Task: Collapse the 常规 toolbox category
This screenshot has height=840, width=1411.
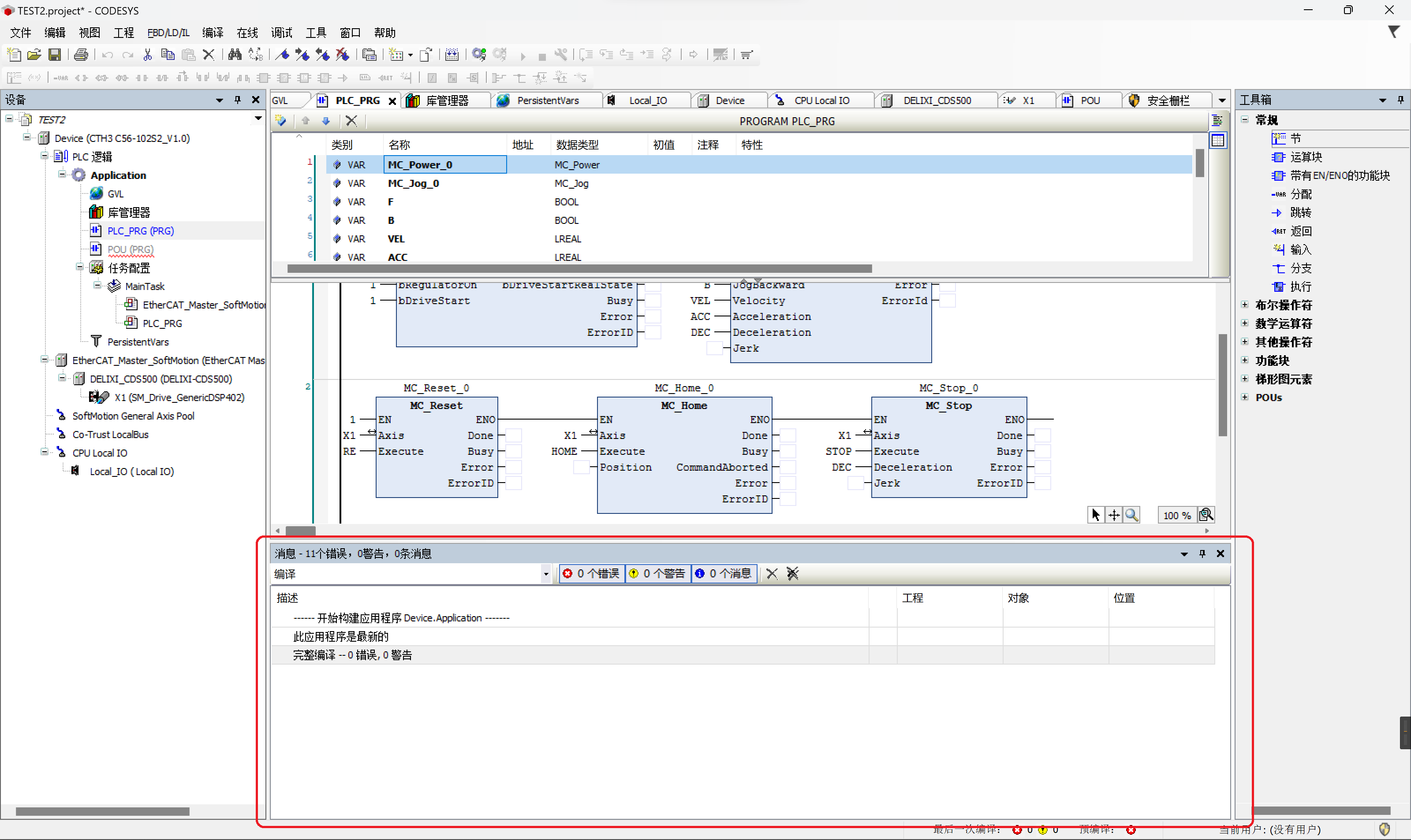Action: [x=1244, y=119]
